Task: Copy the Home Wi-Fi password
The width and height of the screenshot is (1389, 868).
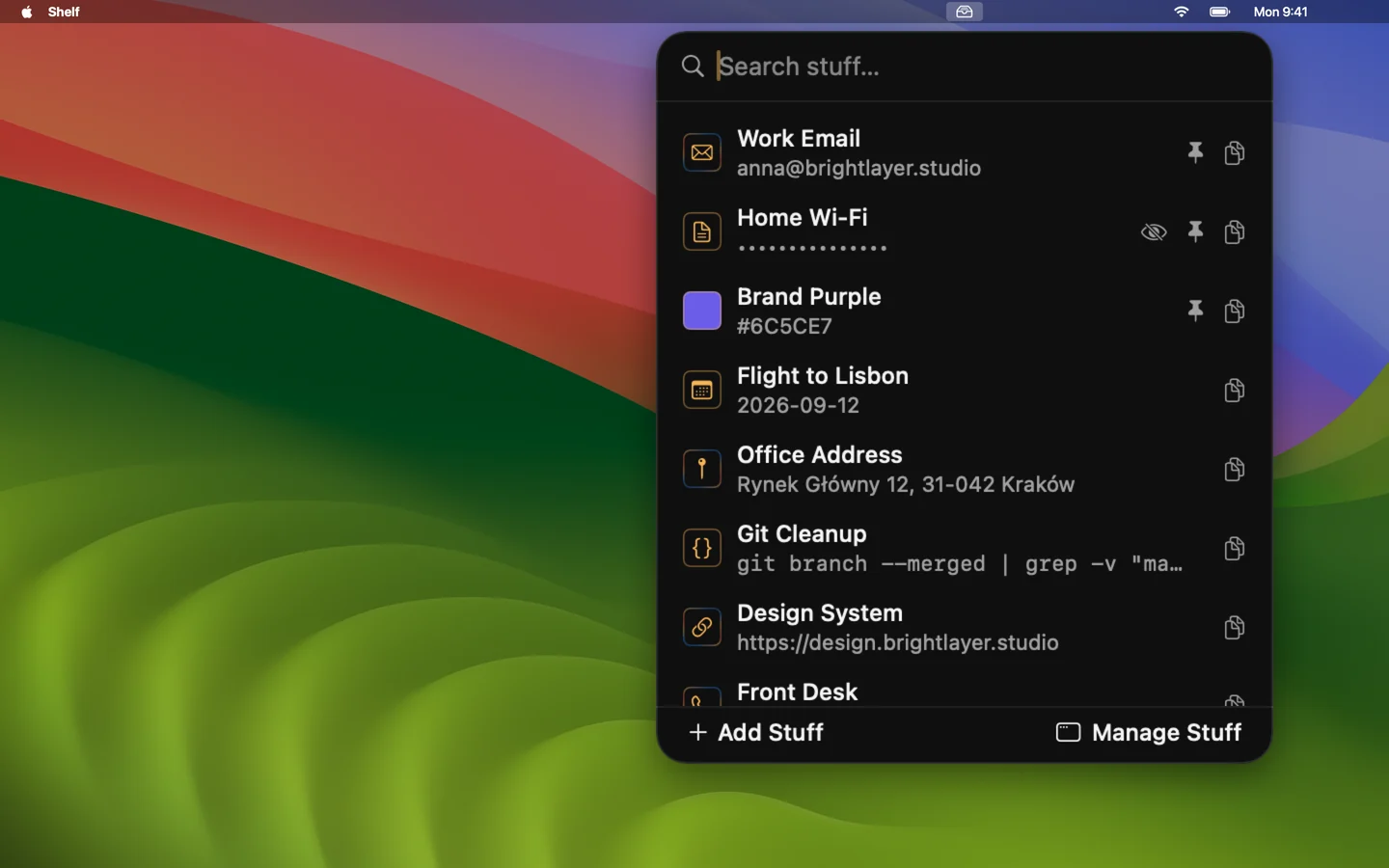Action: 1234,231
